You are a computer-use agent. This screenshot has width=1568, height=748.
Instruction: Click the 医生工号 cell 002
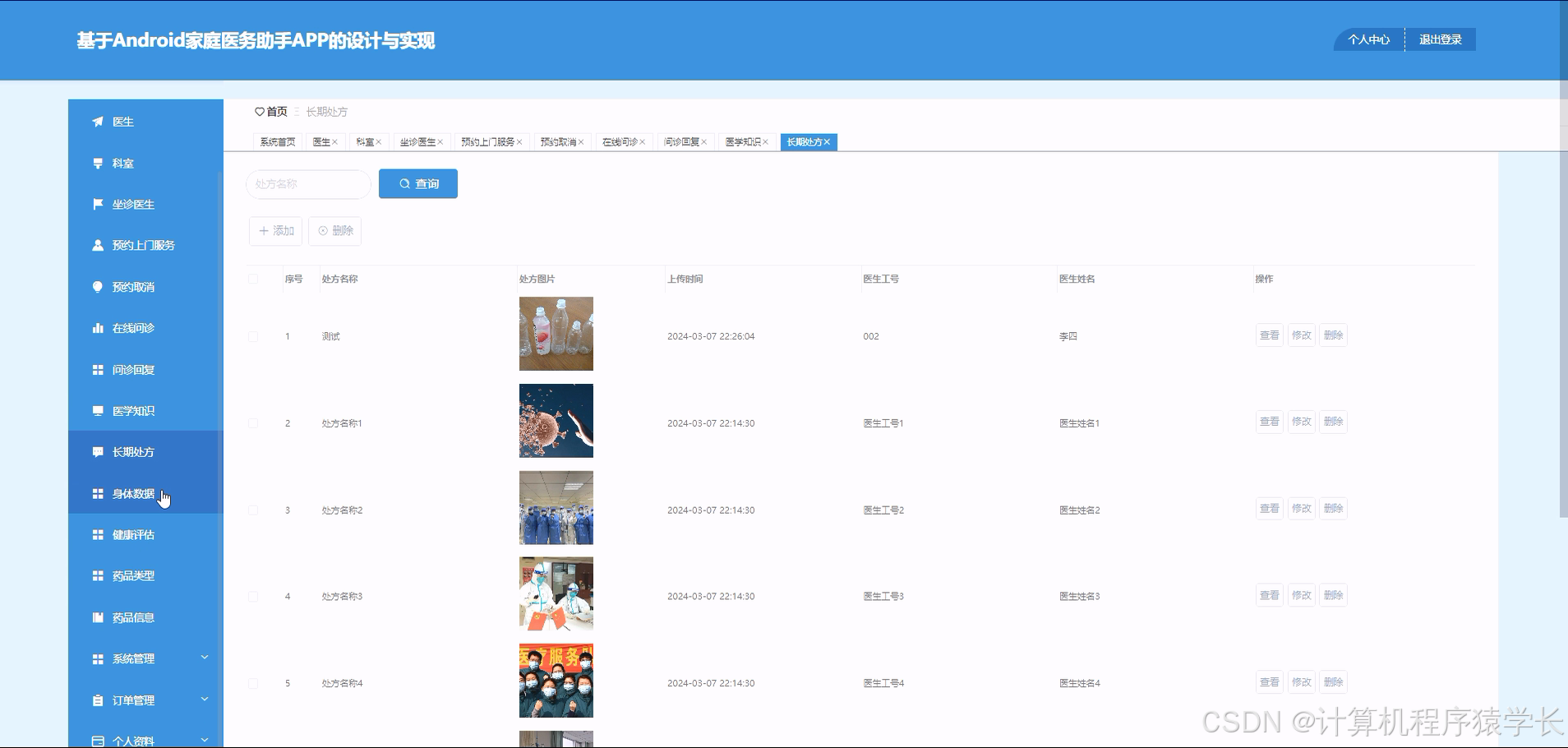[x=871, y=336]
